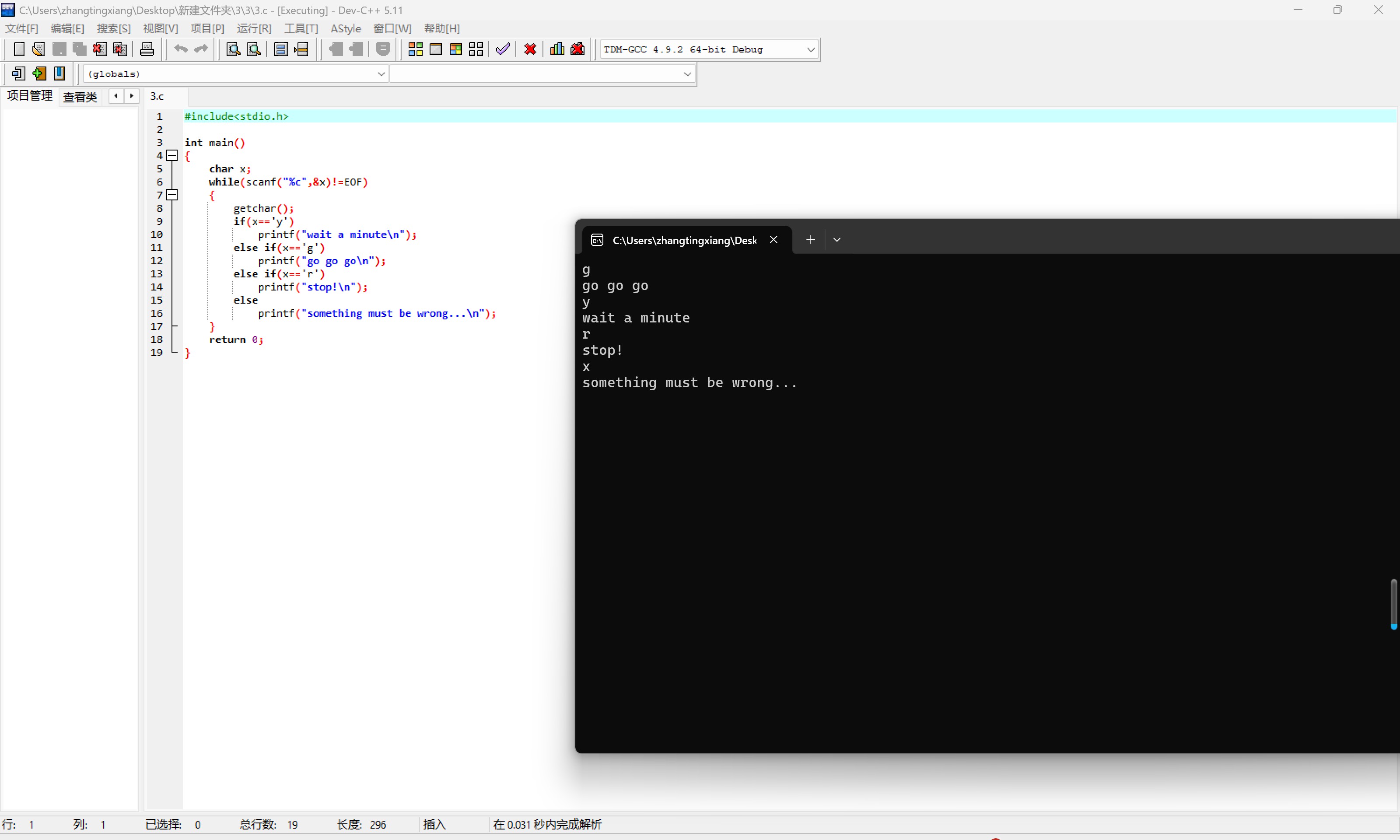Close the C:\Users terminal tab
This screenshot has height=840, width=1400.
773,240
